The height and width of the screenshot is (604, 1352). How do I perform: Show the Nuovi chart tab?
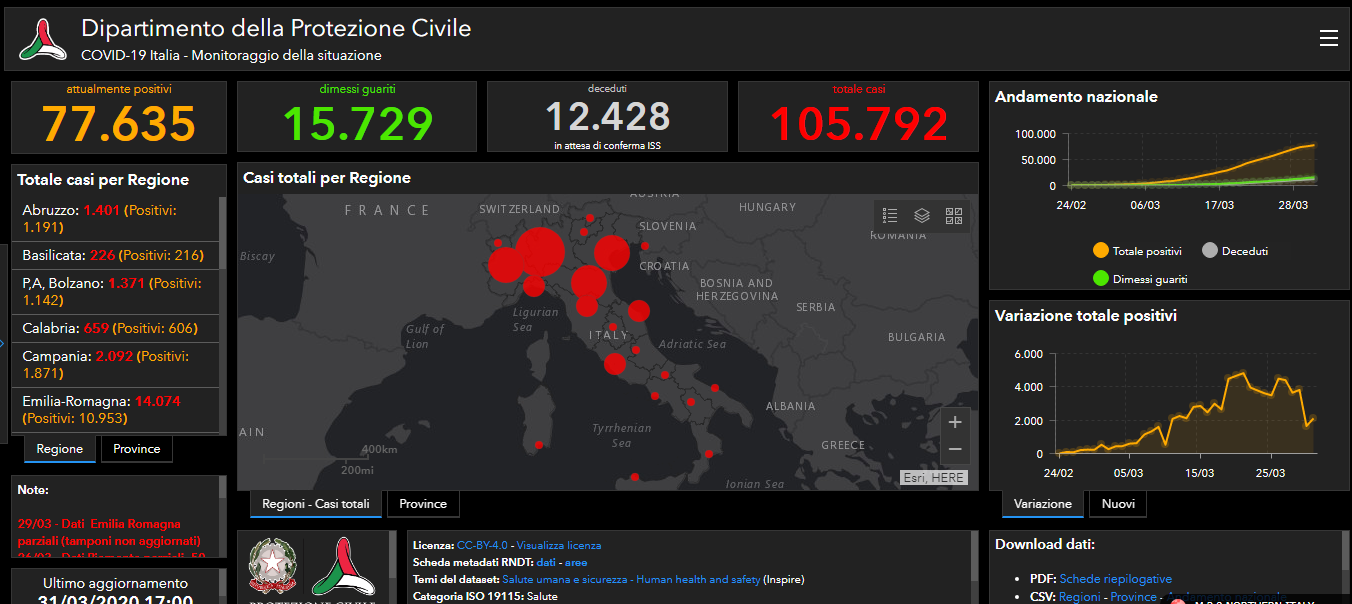(x=1118, y=504)
